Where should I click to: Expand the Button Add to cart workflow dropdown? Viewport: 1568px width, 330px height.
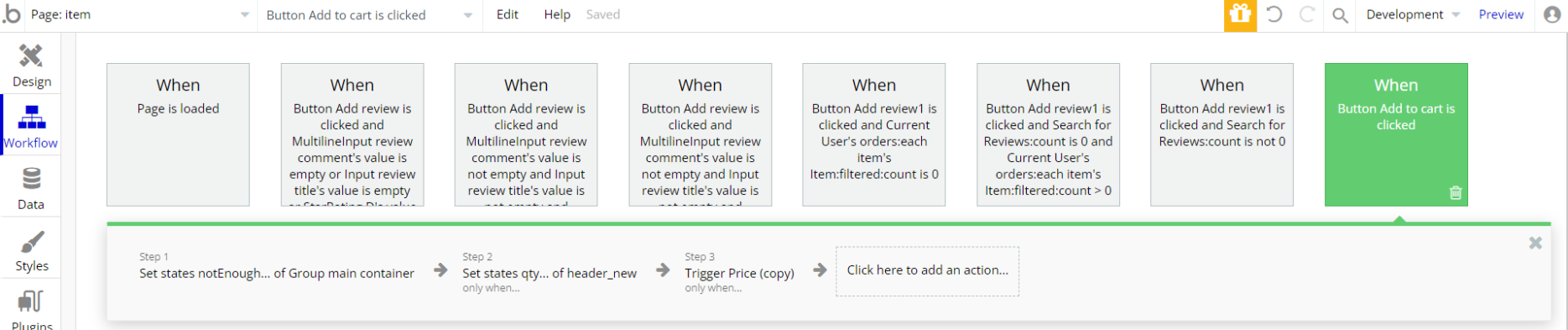369,15
